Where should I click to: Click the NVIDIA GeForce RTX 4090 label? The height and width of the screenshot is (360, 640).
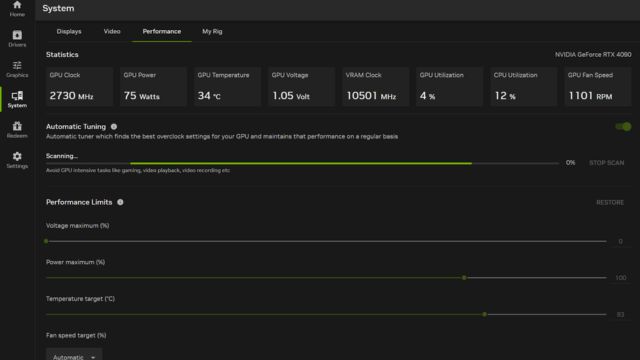593,55
